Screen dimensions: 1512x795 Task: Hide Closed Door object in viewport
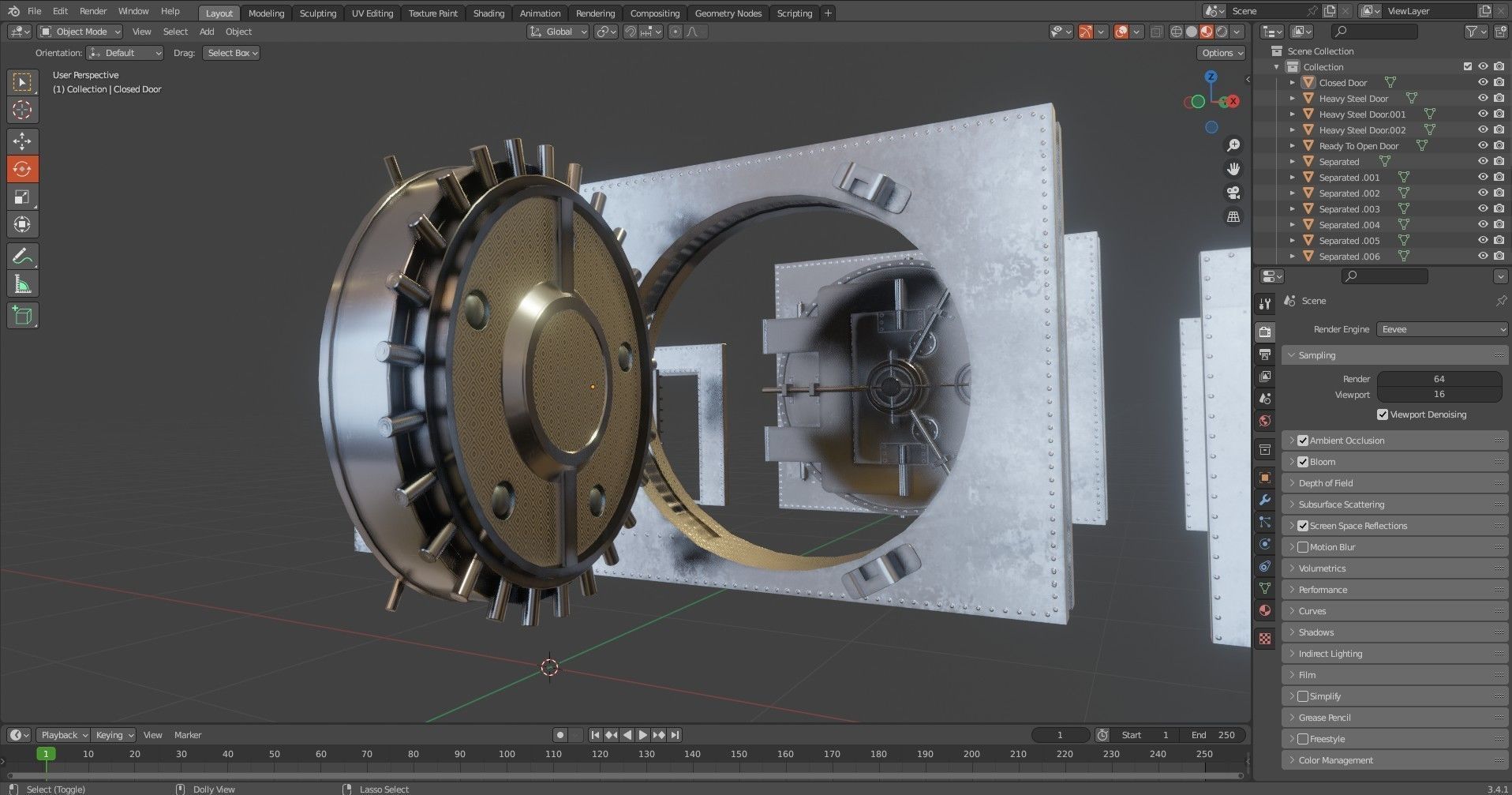click(x=1483, y=82)
